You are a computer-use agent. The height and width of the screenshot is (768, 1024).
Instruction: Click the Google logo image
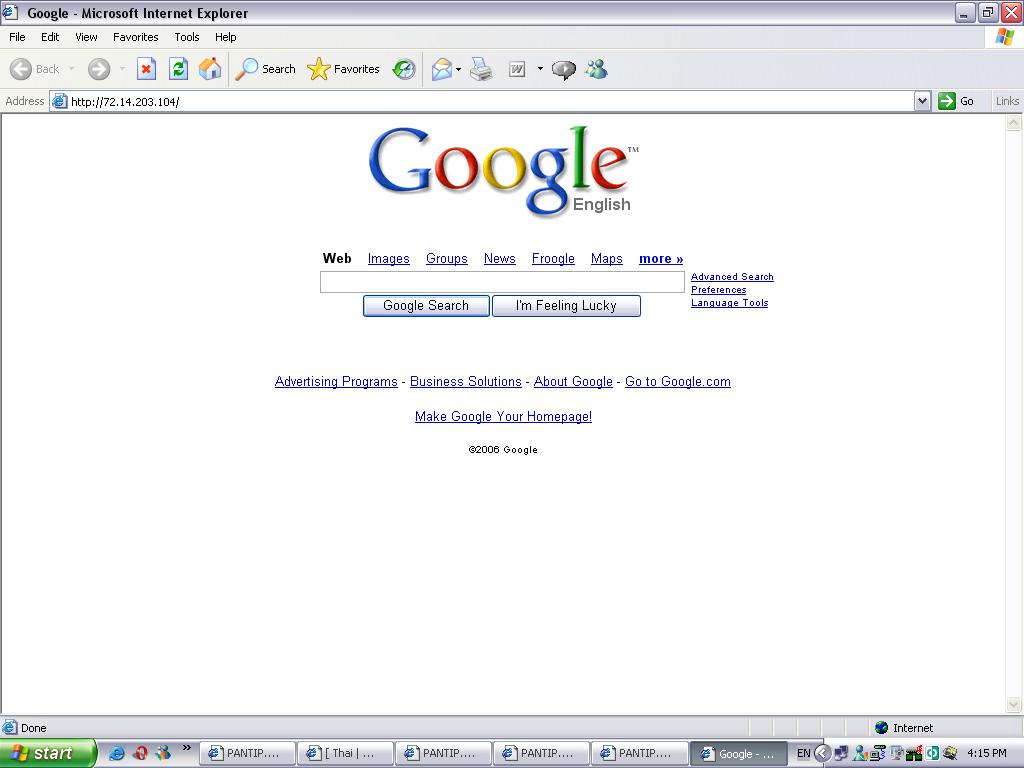(x=504, y=171)
